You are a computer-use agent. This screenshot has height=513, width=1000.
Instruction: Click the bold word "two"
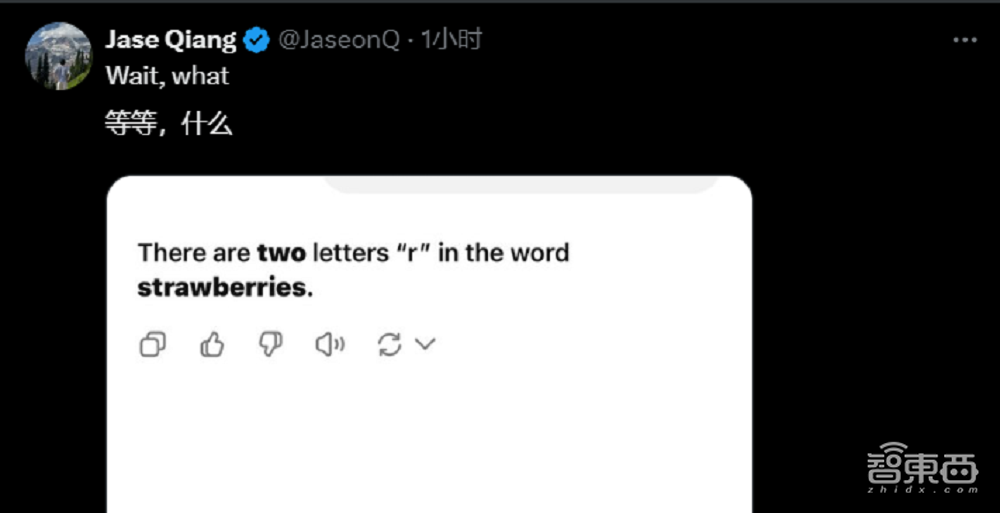[281, 253]
